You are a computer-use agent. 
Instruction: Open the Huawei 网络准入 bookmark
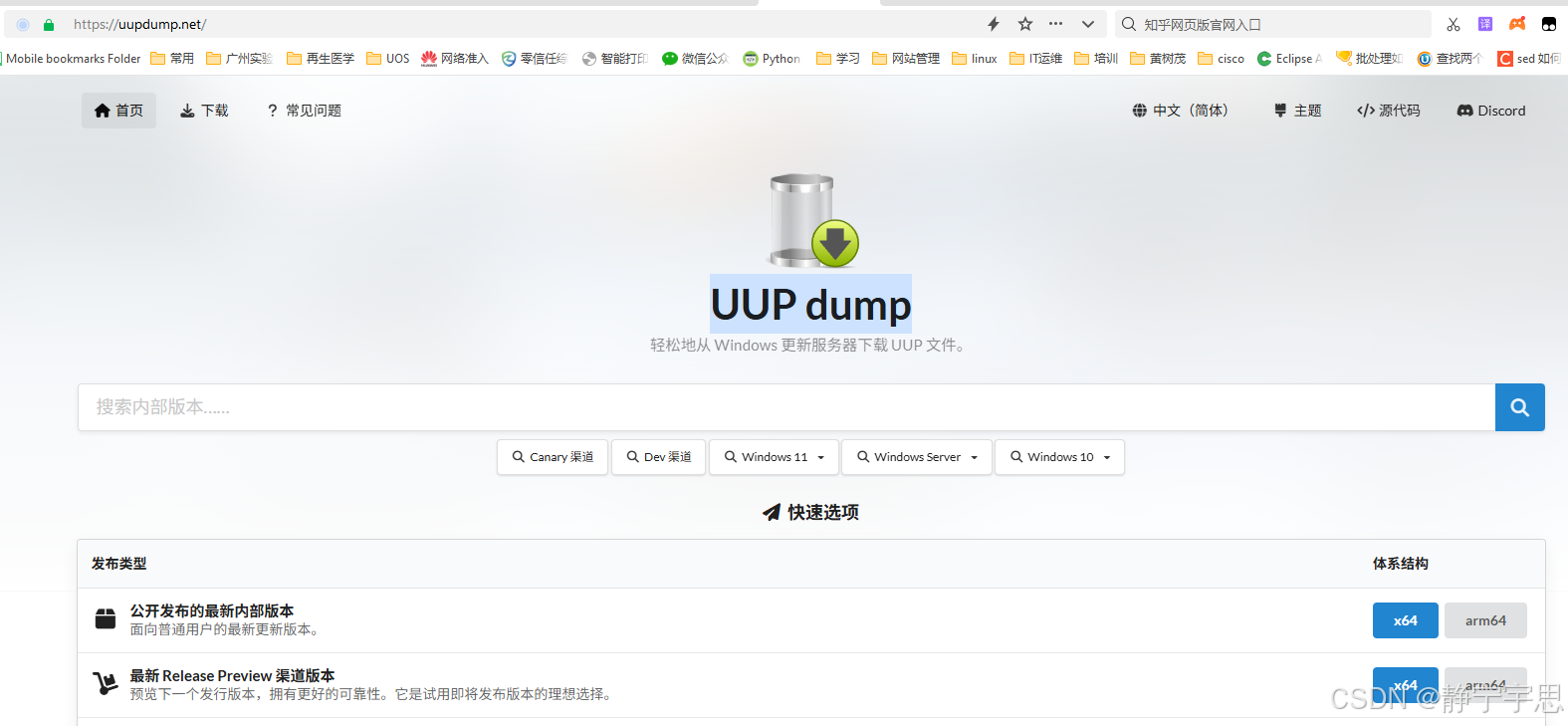click(455, 59)
